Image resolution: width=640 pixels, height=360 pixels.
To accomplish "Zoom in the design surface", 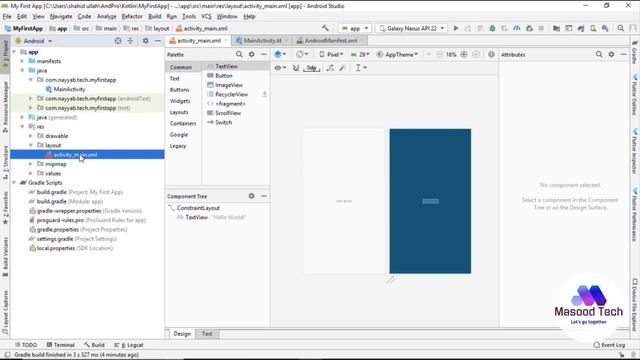I will (464, 54).
